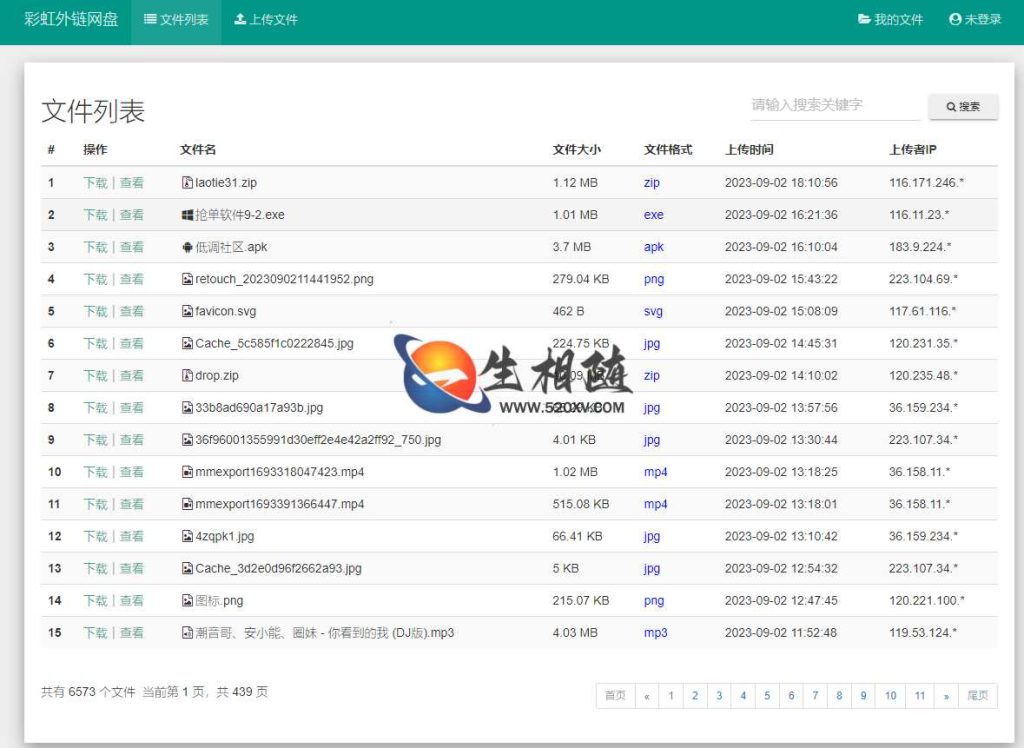Screen dimensions: 1024x748
Task: Click 首页 in the pagination bar
Action: click(614, 694)
